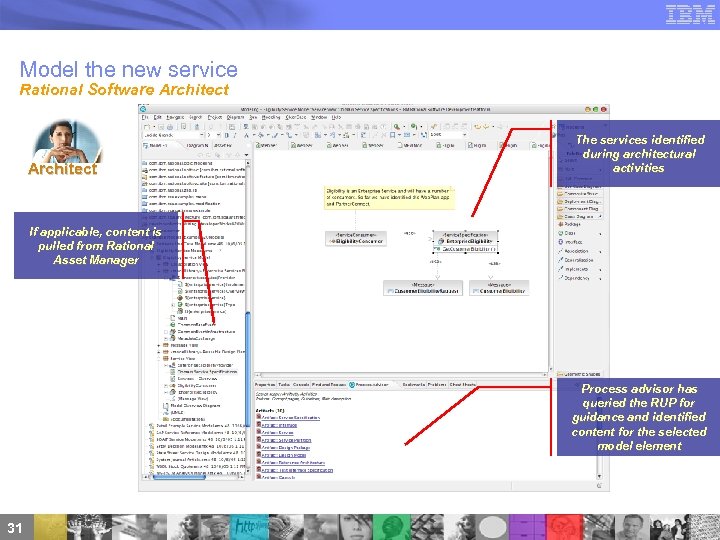Open the project explorer view menu arrow
Viewport: 720px width, 540px height.
(247, 155)
